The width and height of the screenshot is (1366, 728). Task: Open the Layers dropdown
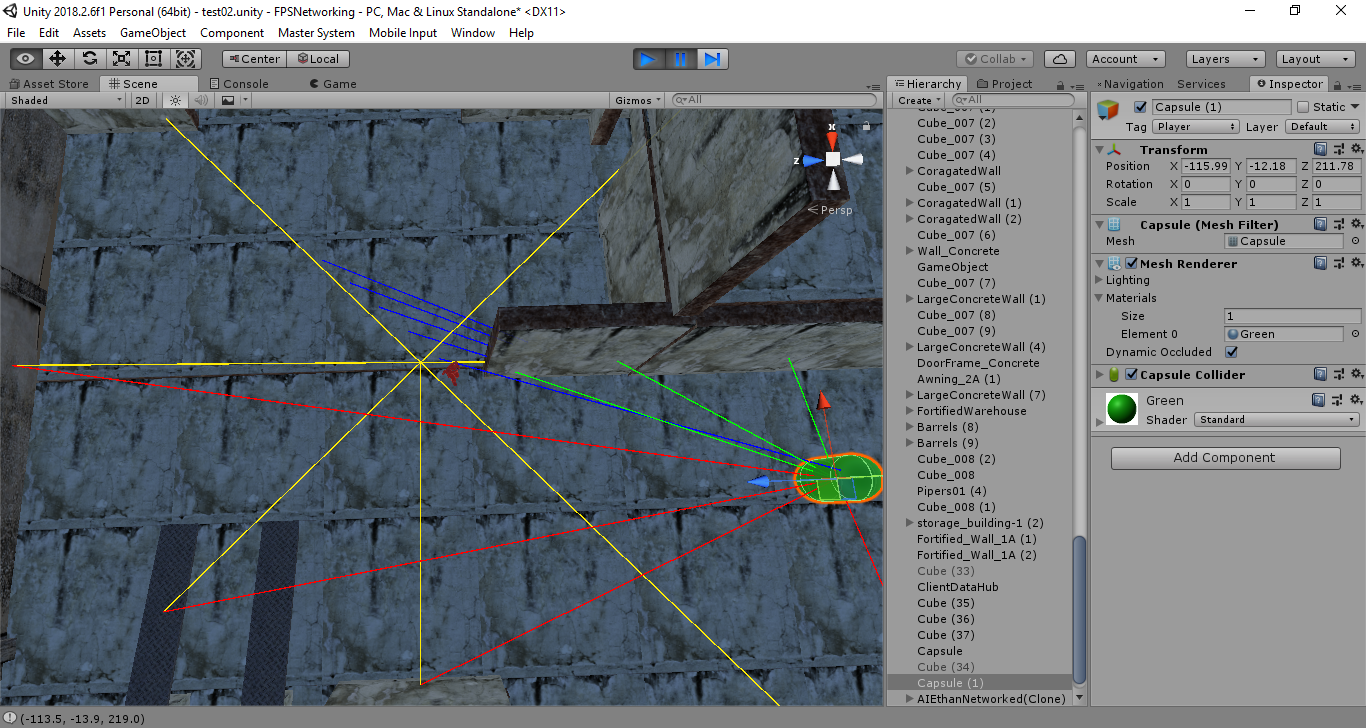click(1225, 59)
